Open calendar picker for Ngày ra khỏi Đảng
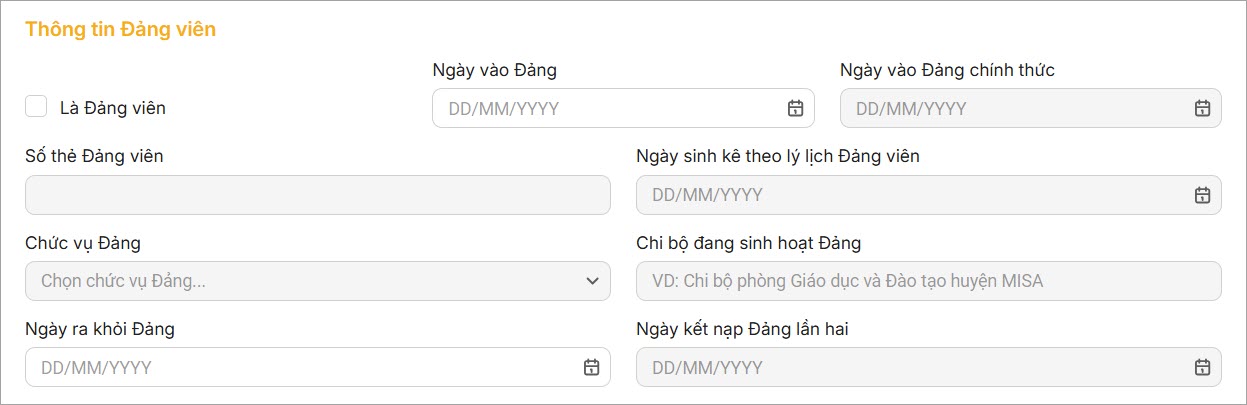 click(x=591, y=367)
